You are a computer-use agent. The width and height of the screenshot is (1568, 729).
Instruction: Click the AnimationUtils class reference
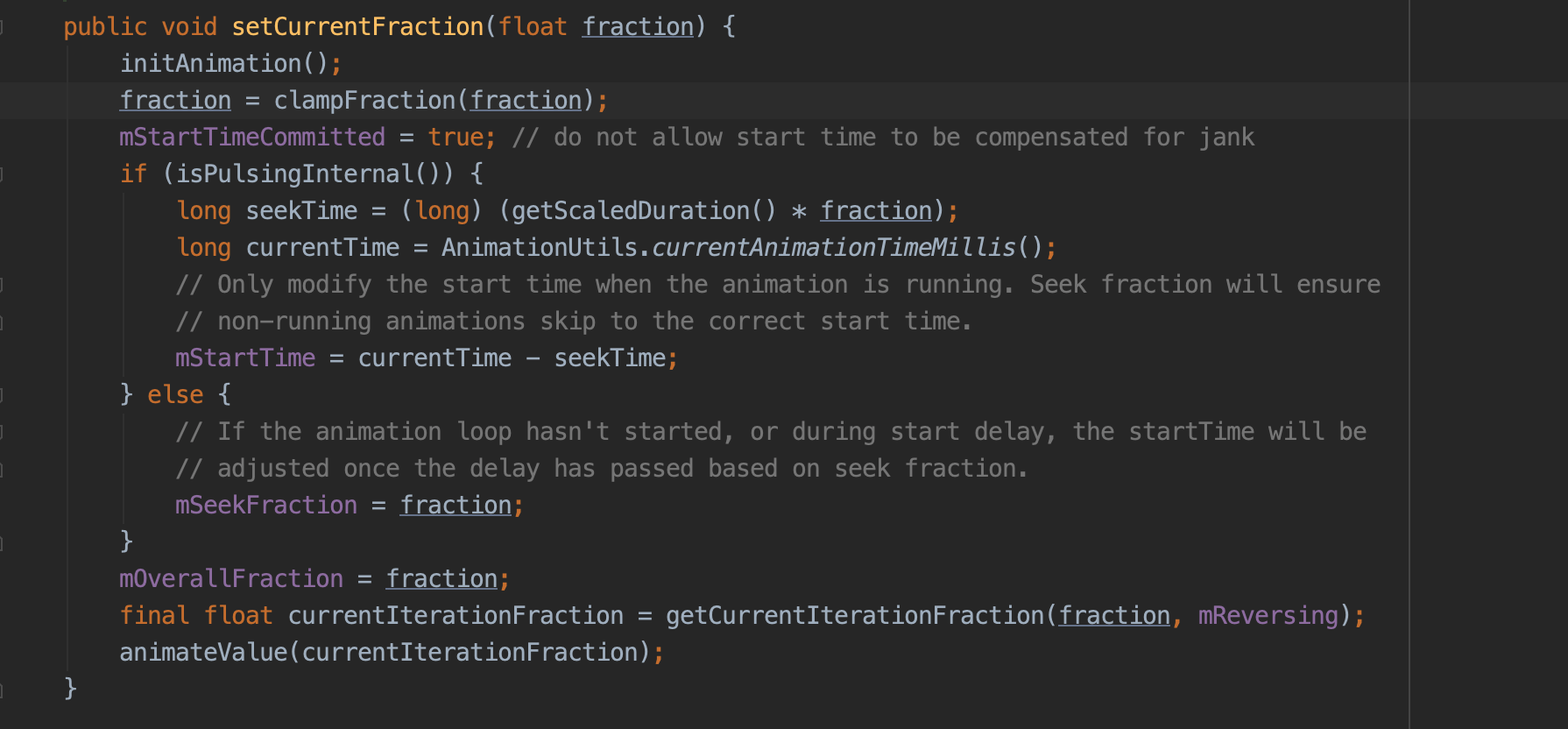[x=539, y=248]
